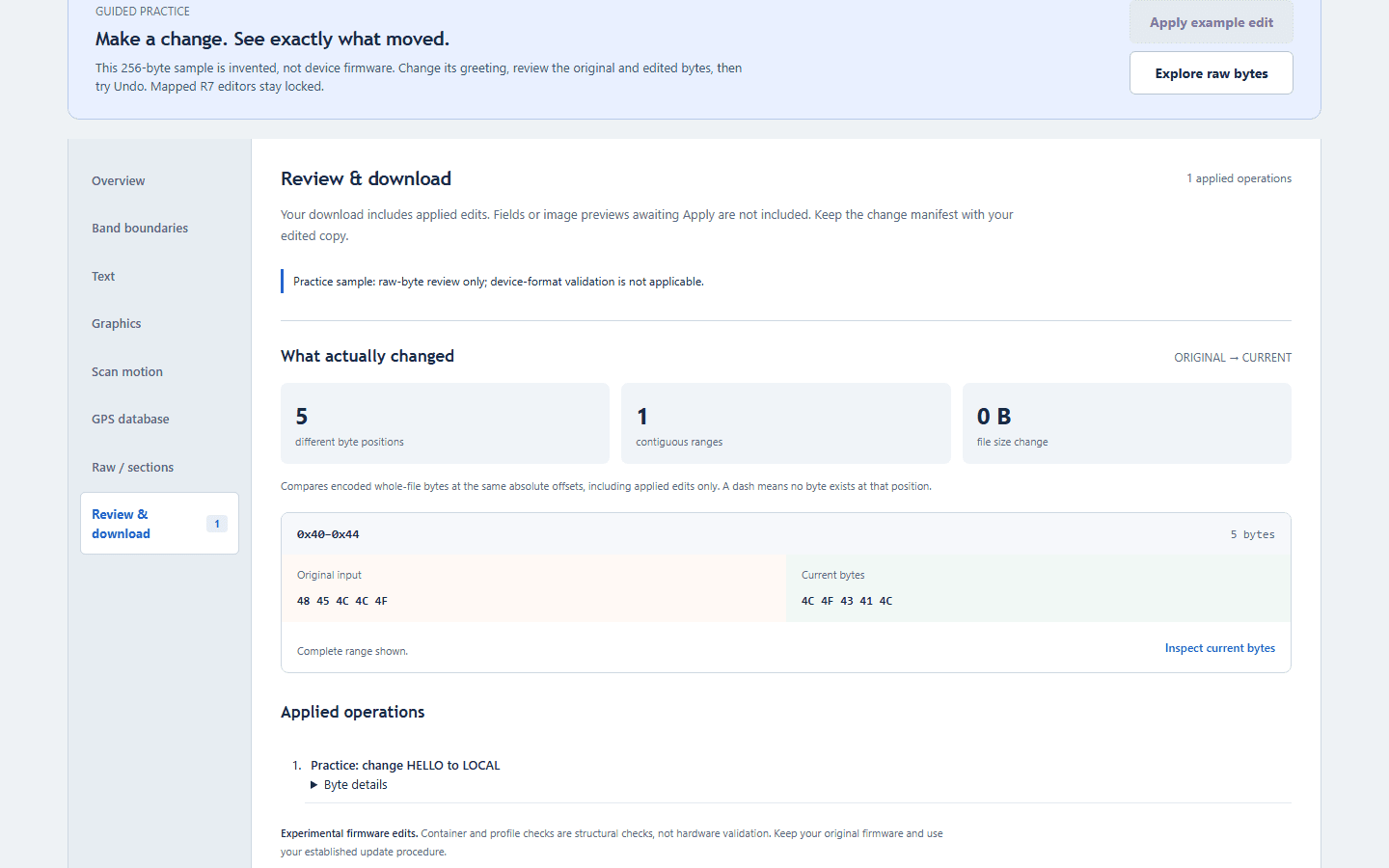Open GPS database section

[159, 420]
